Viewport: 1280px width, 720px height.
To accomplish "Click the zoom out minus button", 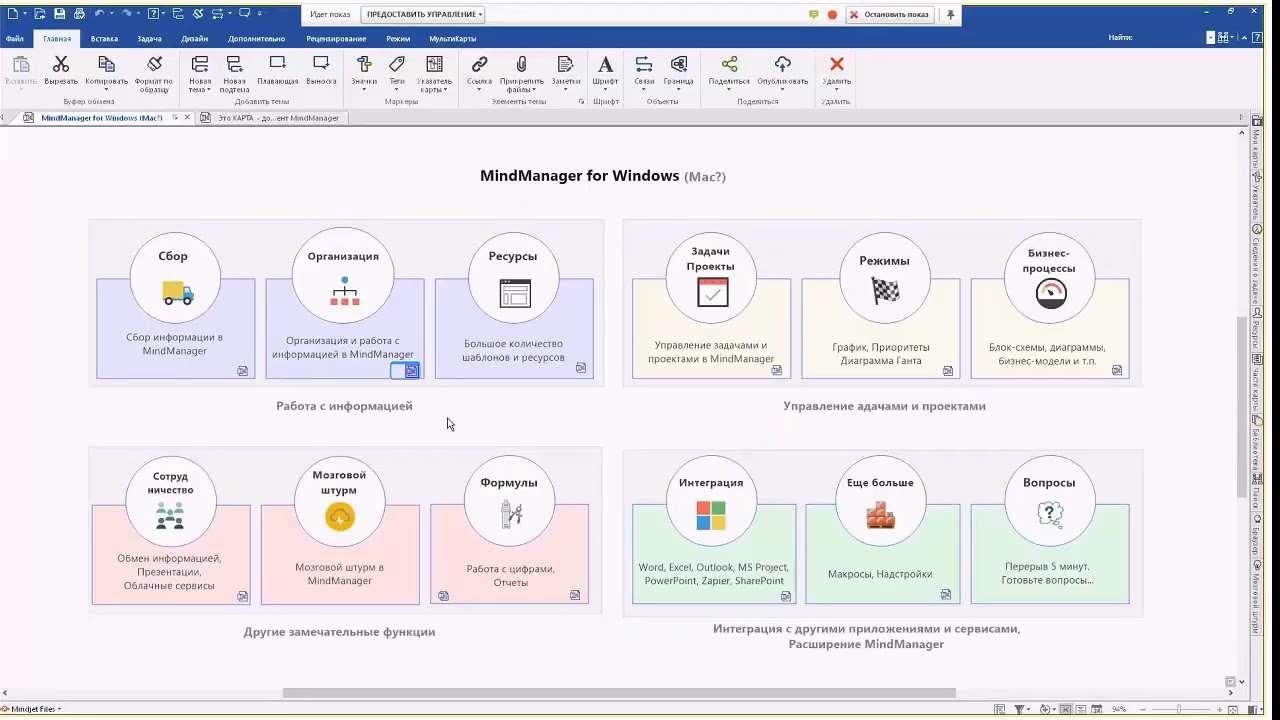I will 1143,709.
